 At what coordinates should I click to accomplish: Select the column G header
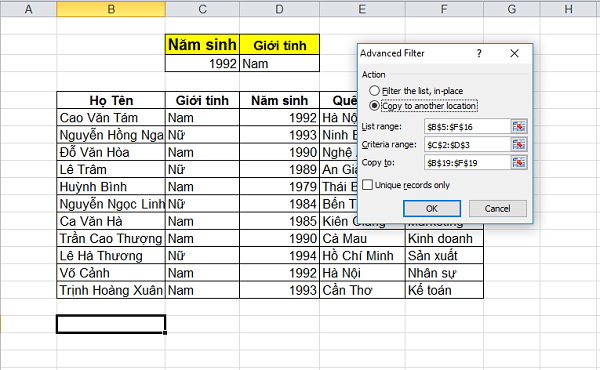click(512, 9)
